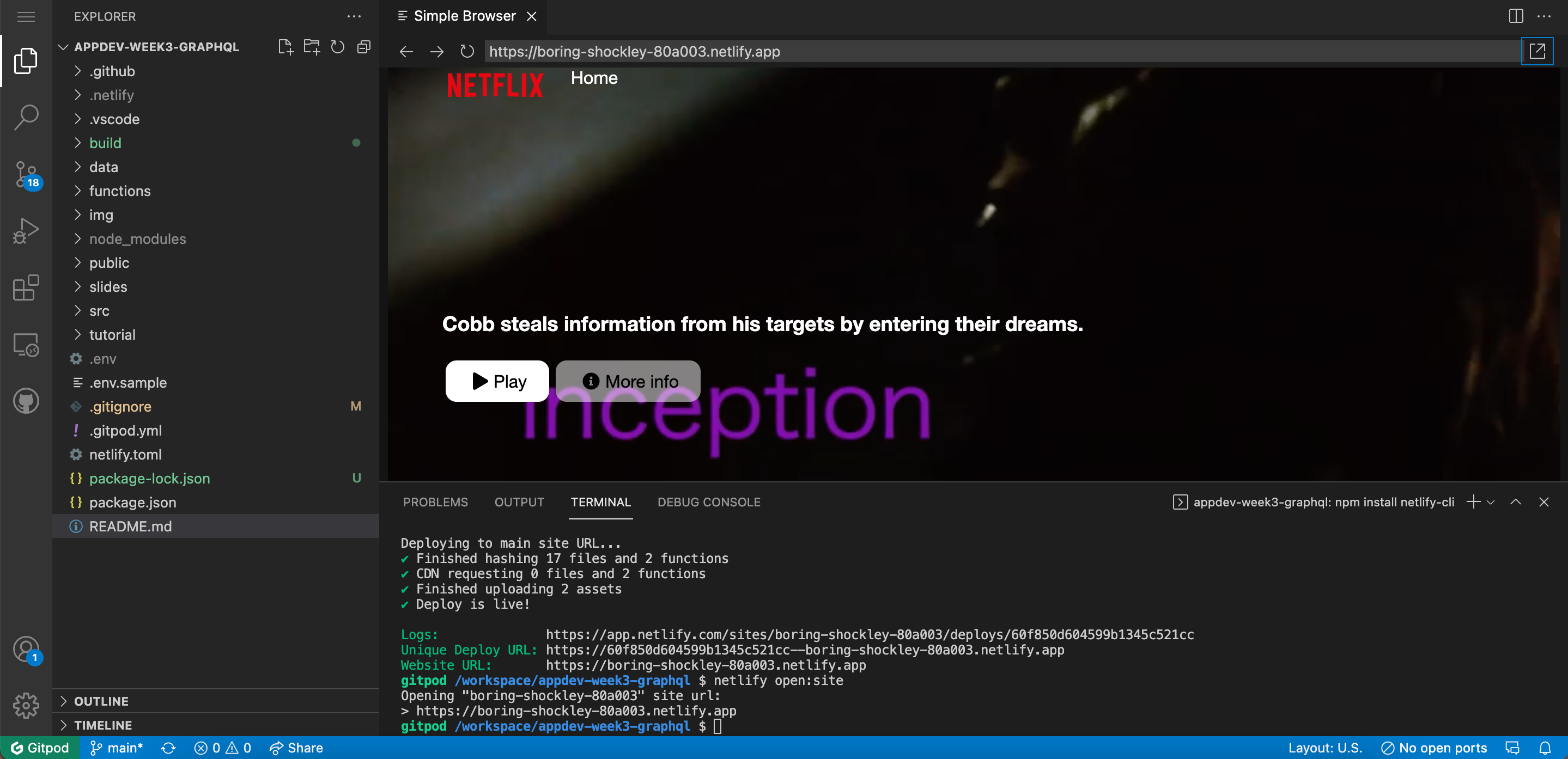Image resolution: width=1568 pixels, height=759 pixels.
Task: Click the Play button on the Inception banner
Action: point(497,381)
